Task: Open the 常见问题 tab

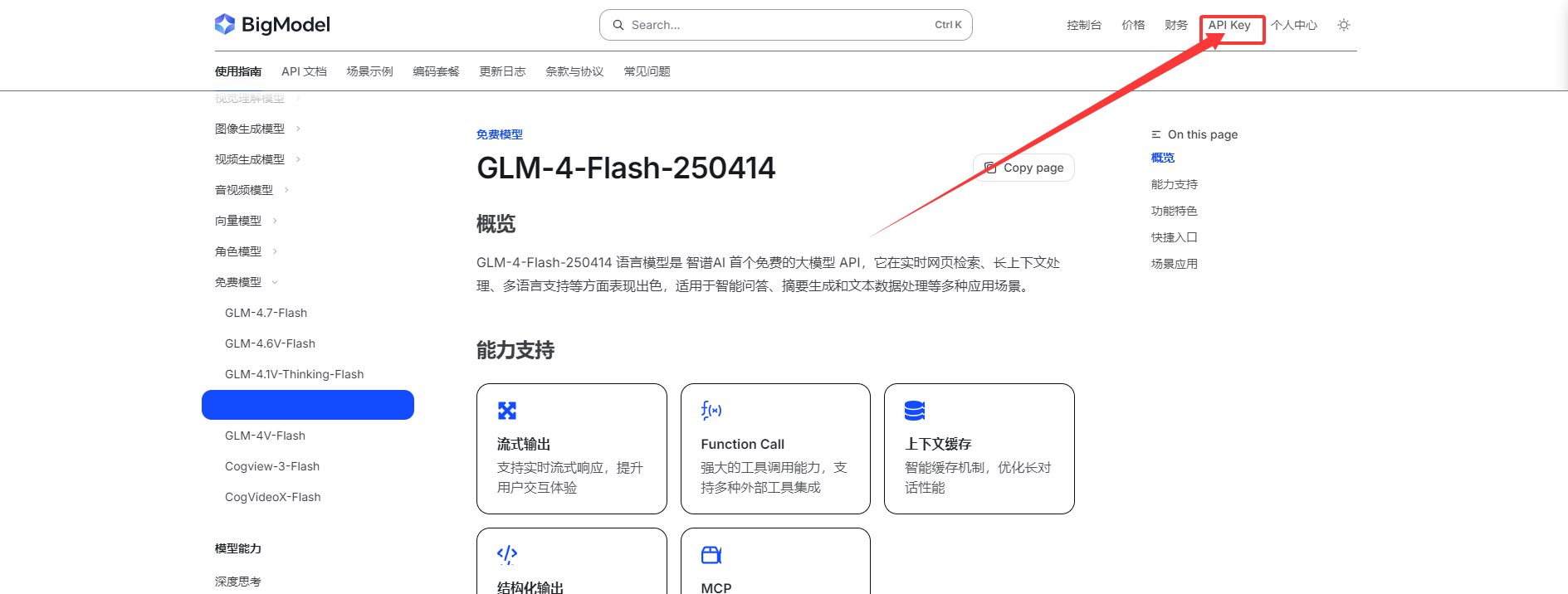Action: point(647,71)
